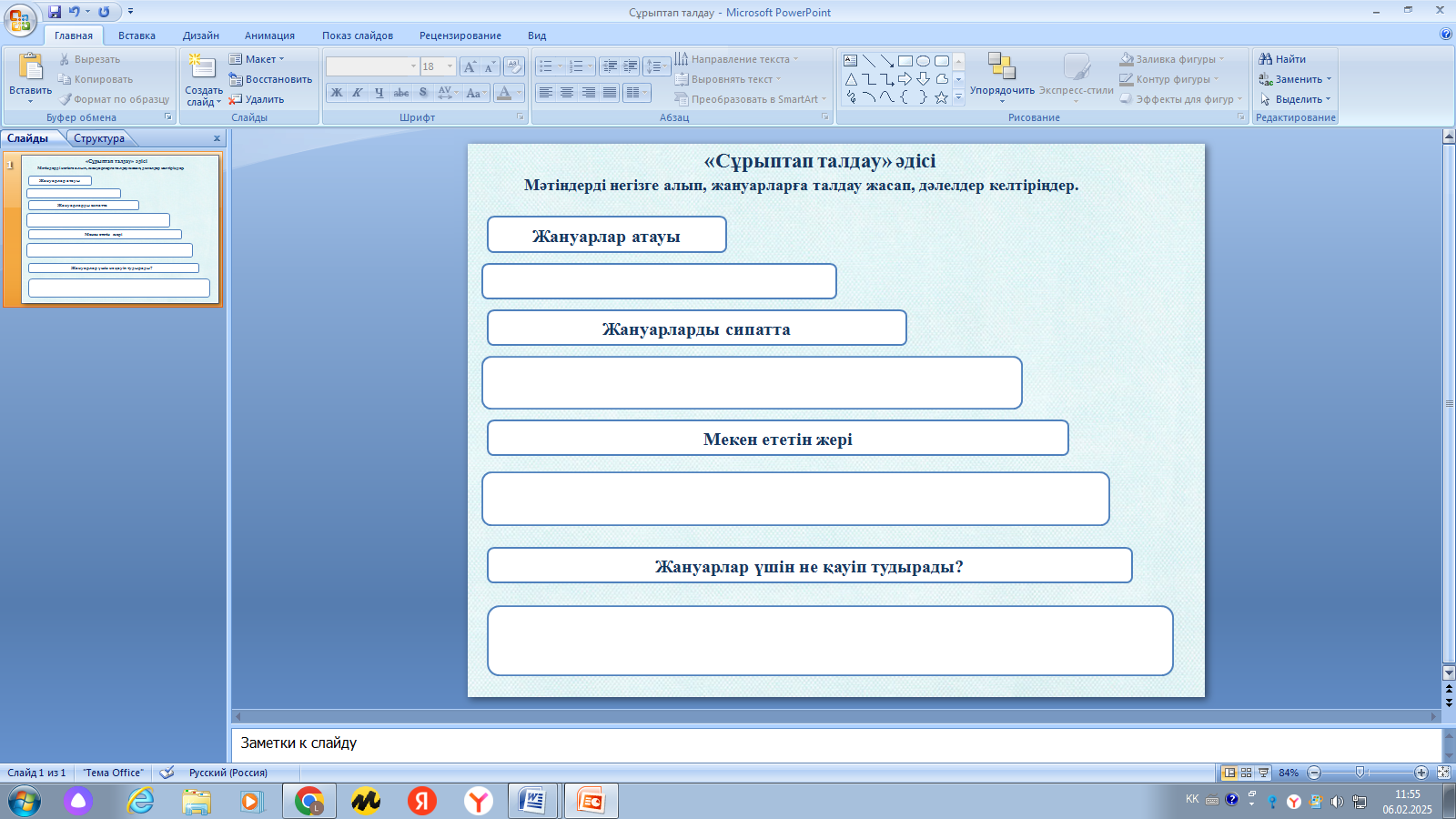Center the text alignment
This screenshot has width=1456, height=819.
[x=567, y=93]
